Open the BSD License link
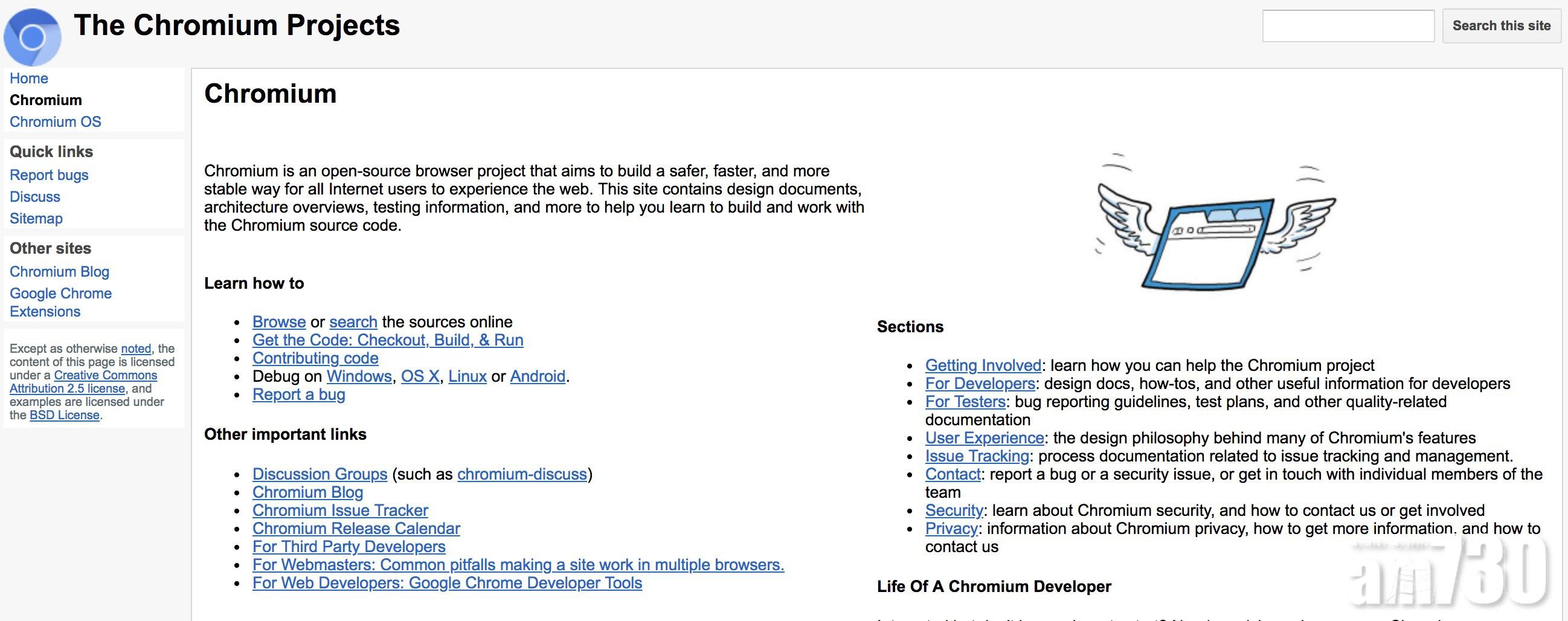 pyautogui.click(x=65, y=415)
